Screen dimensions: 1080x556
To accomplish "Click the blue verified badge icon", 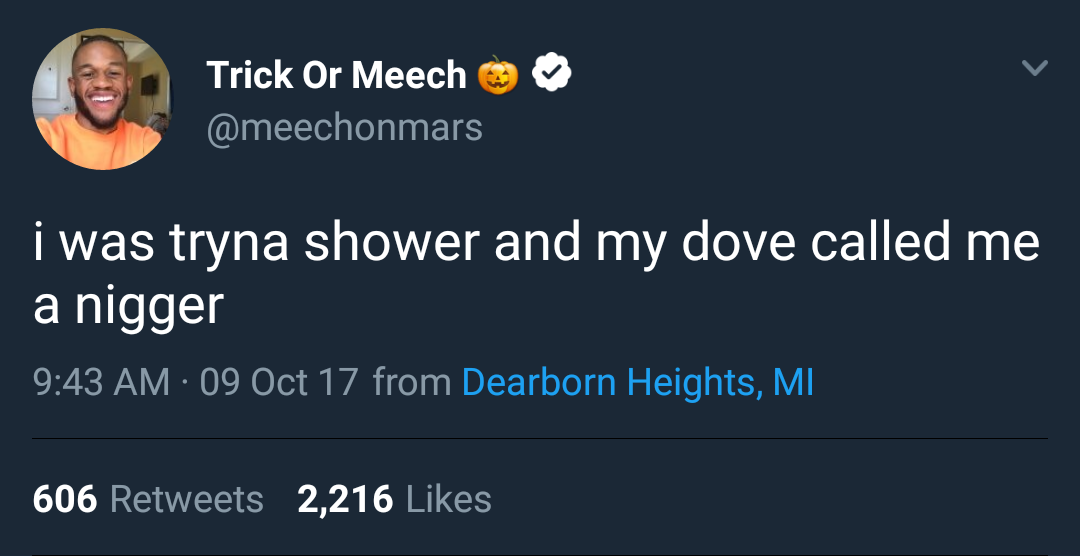I will [x=551, y=74].
